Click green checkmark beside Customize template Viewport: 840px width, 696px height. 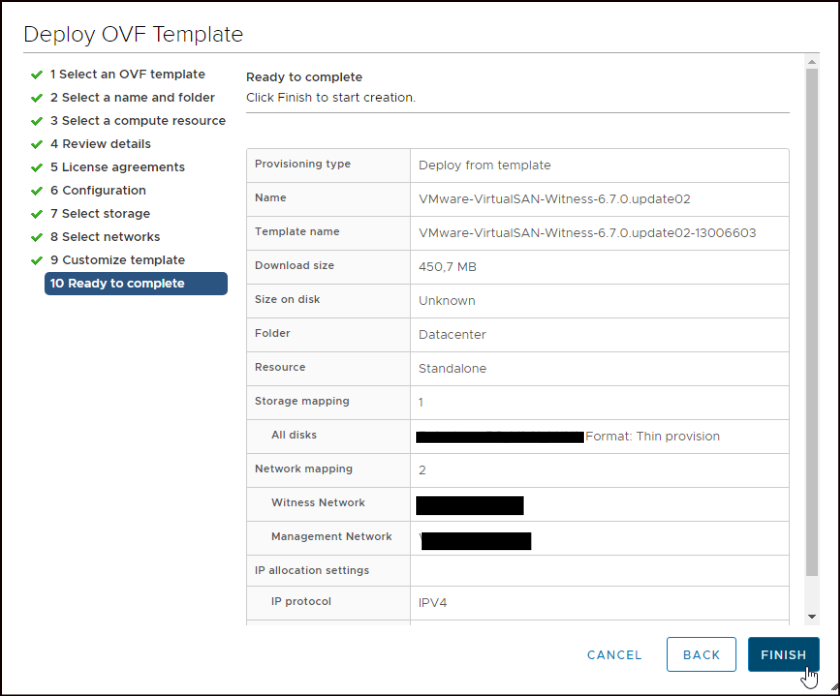pos(37,260)
